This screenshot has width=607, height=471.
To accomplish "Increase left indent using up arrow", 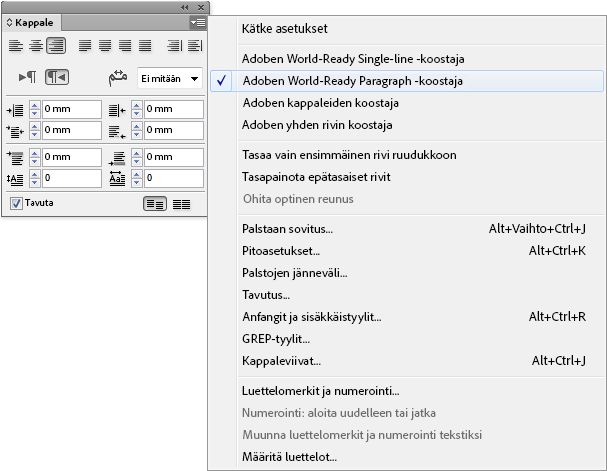I will pyautogui.click(x=35, y=105).
